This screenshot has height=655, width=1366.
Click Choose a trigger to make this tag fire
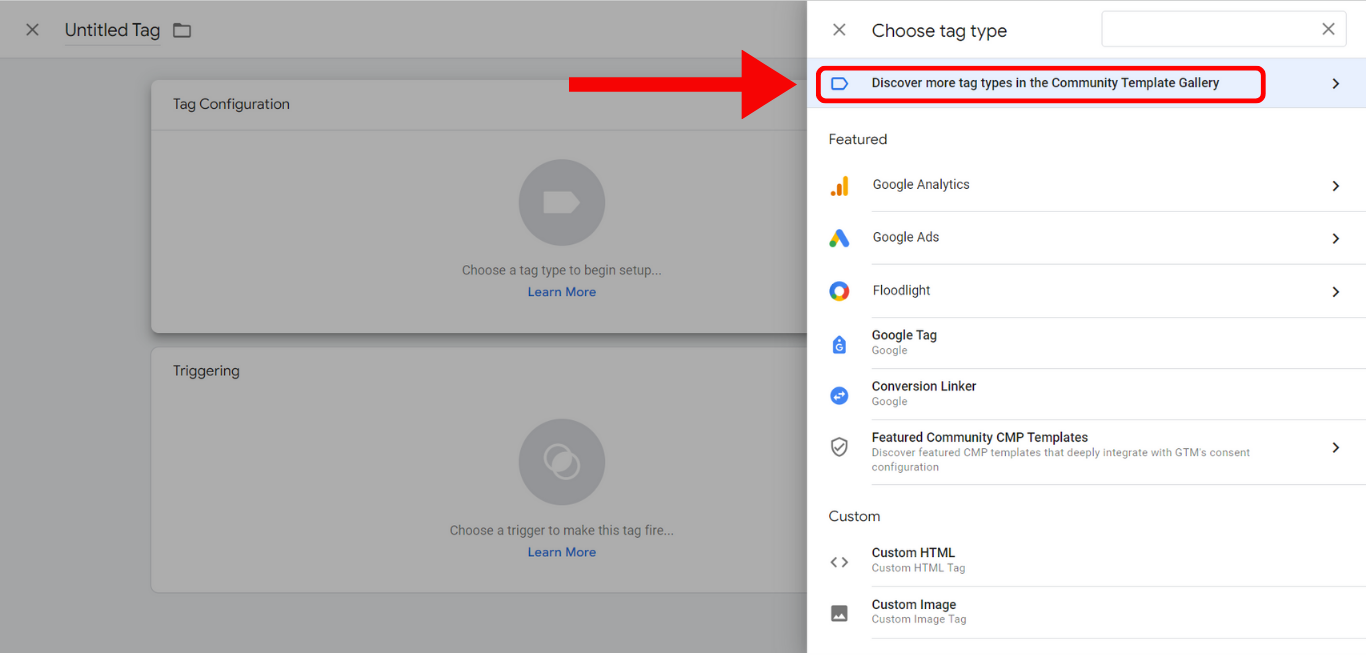[562, 531]
